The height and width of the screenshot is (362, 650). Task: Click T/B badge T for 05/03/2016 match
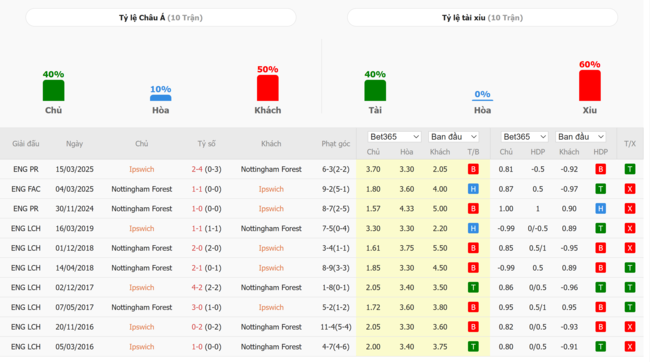click(473, 347)
